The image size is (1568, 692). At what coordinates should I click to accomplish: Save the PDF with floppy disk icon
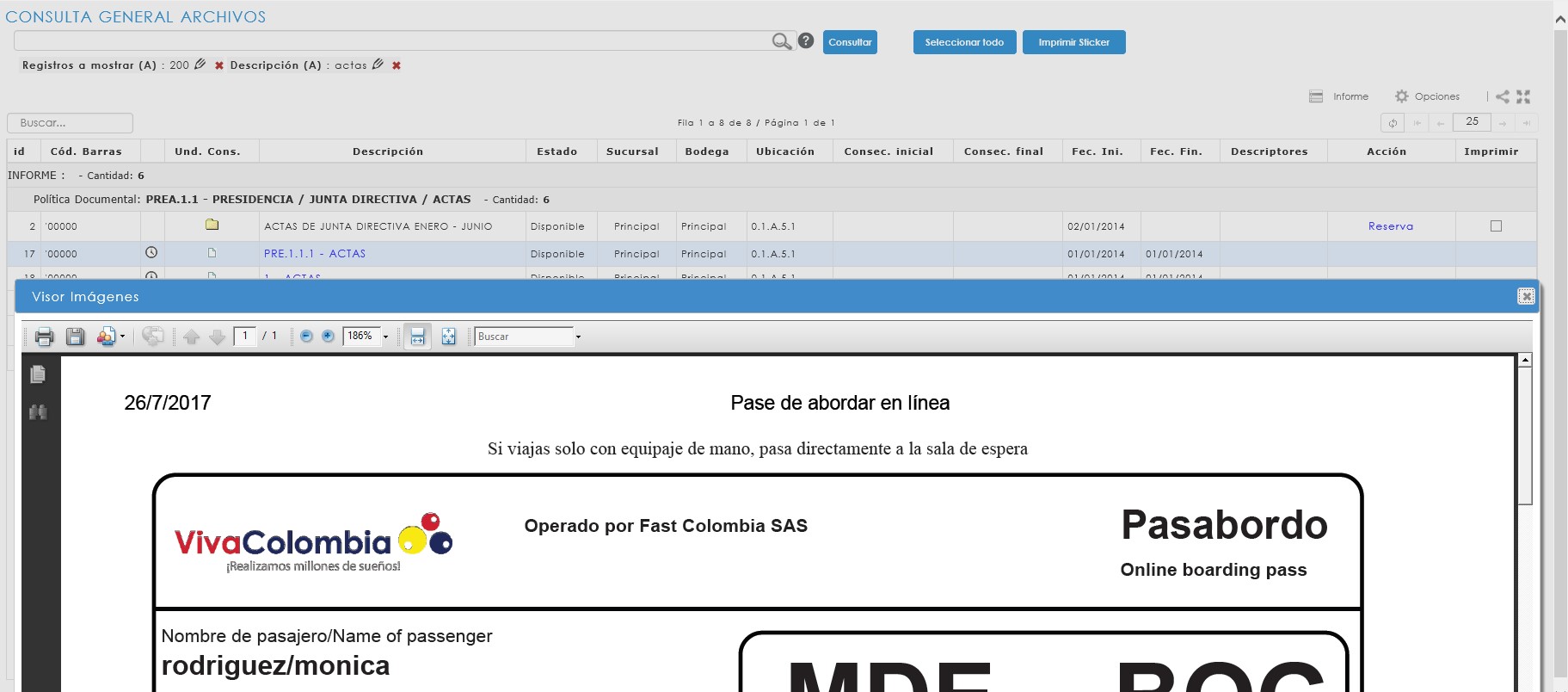pos(76,337)
